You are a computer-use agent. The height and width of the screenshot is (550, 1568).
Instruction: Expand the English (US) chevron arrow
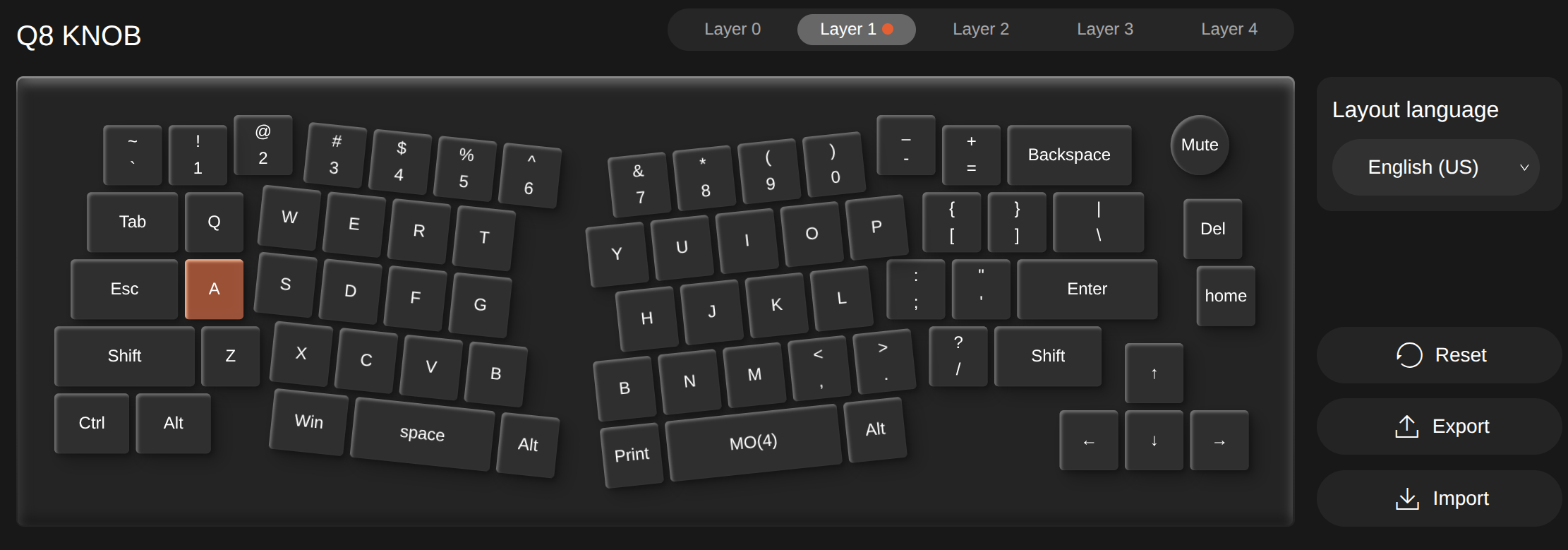1524,168
